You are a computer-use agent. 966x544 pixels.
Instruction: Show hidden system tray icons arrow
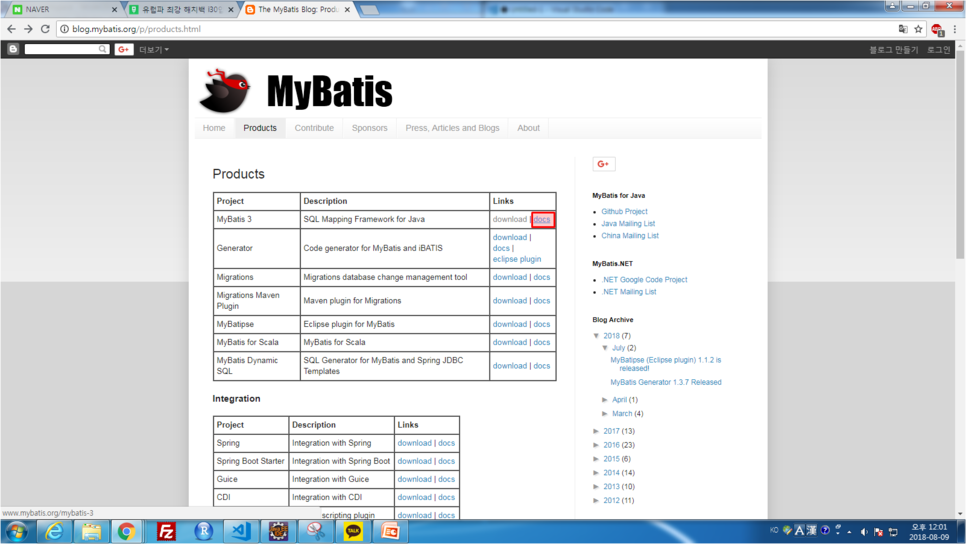coord(850,532)
